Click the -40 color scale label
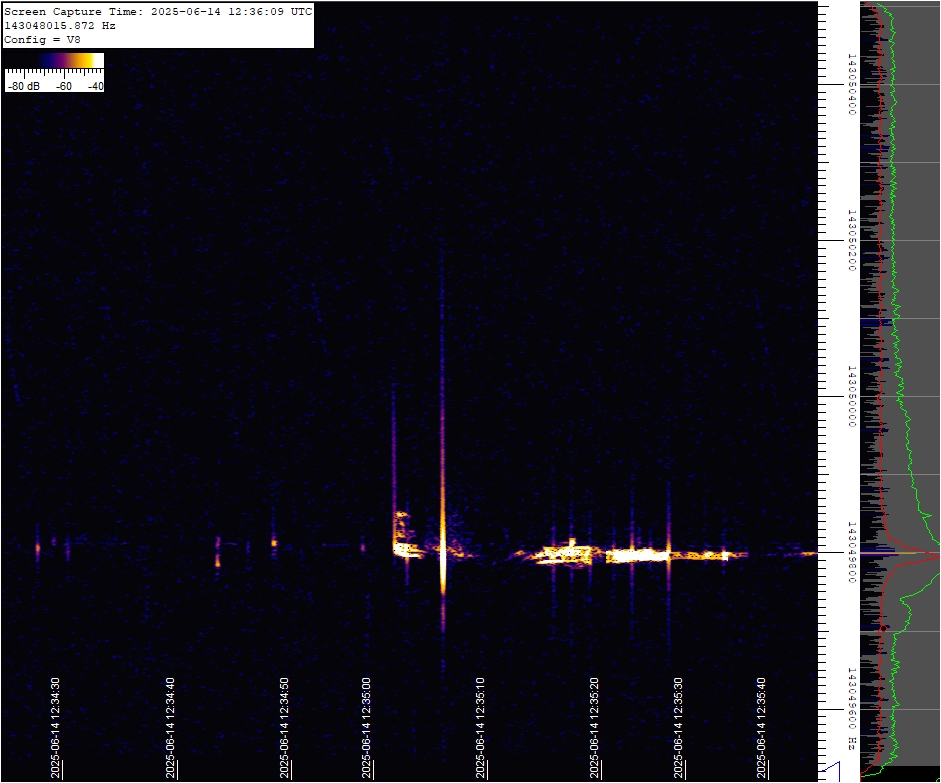Image resolution: width=941 pixels, height=783 pixels. pos(95,86)
